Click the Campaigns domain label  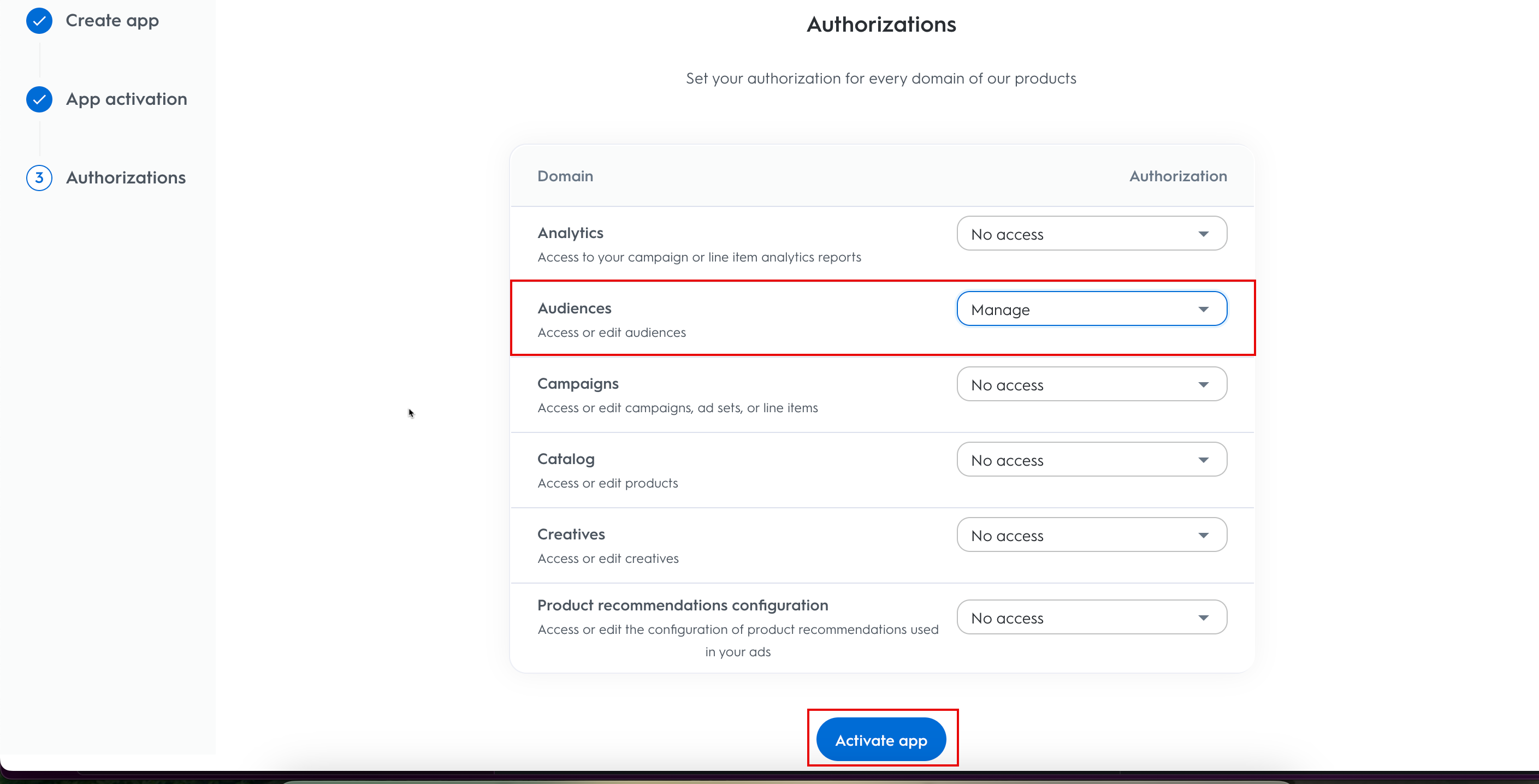(577, 383)
